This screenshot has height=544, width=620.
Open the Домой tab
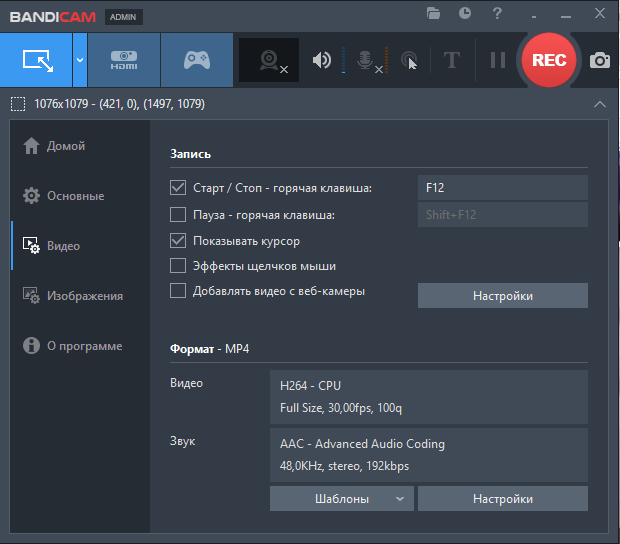(54, 146)
